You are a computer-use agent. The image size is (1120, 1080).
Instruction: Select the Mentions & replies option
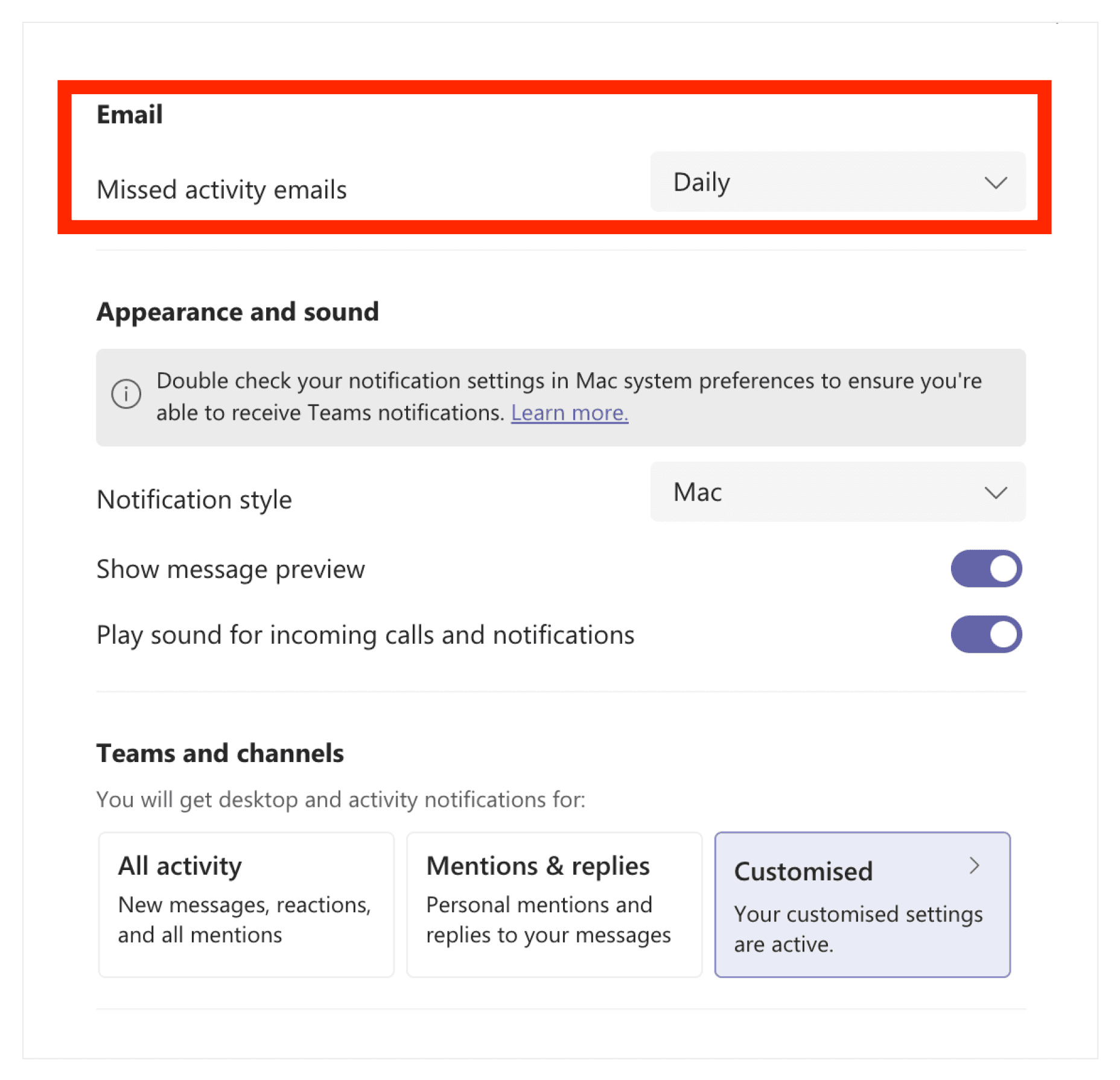(554, 904)
